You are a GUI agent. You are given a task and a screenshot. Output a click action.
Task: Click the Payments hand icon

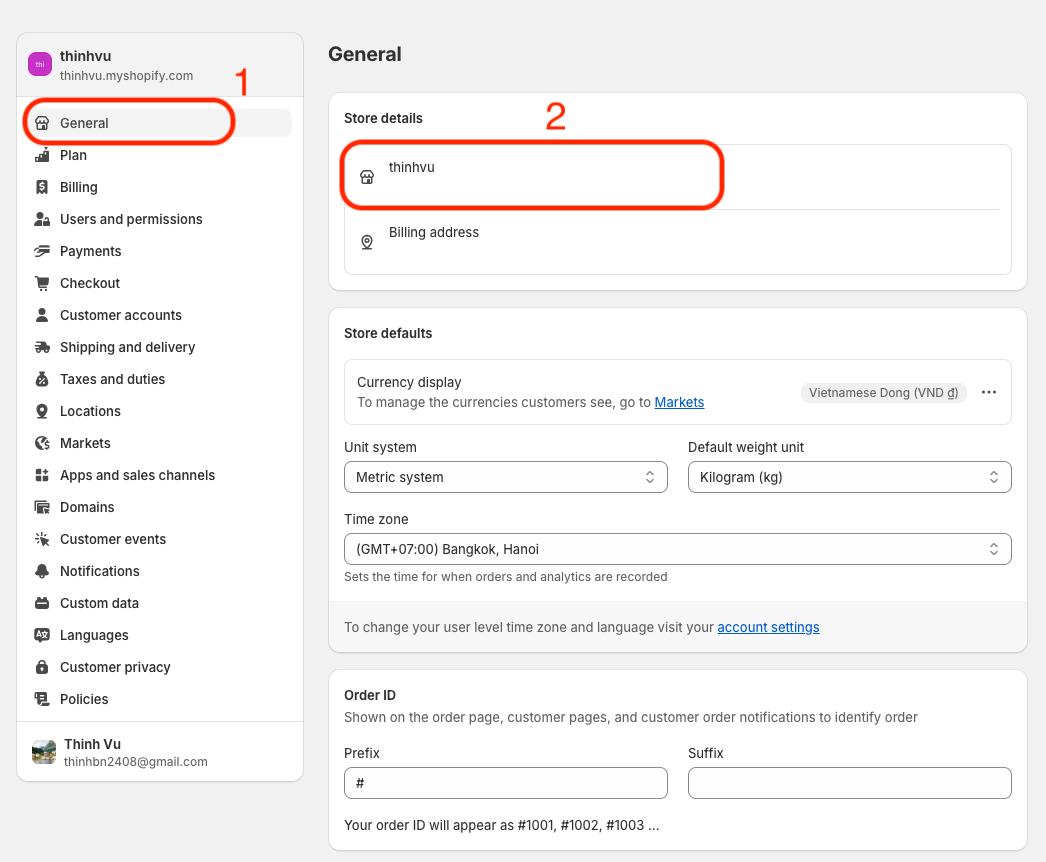[x=42, y=252]
